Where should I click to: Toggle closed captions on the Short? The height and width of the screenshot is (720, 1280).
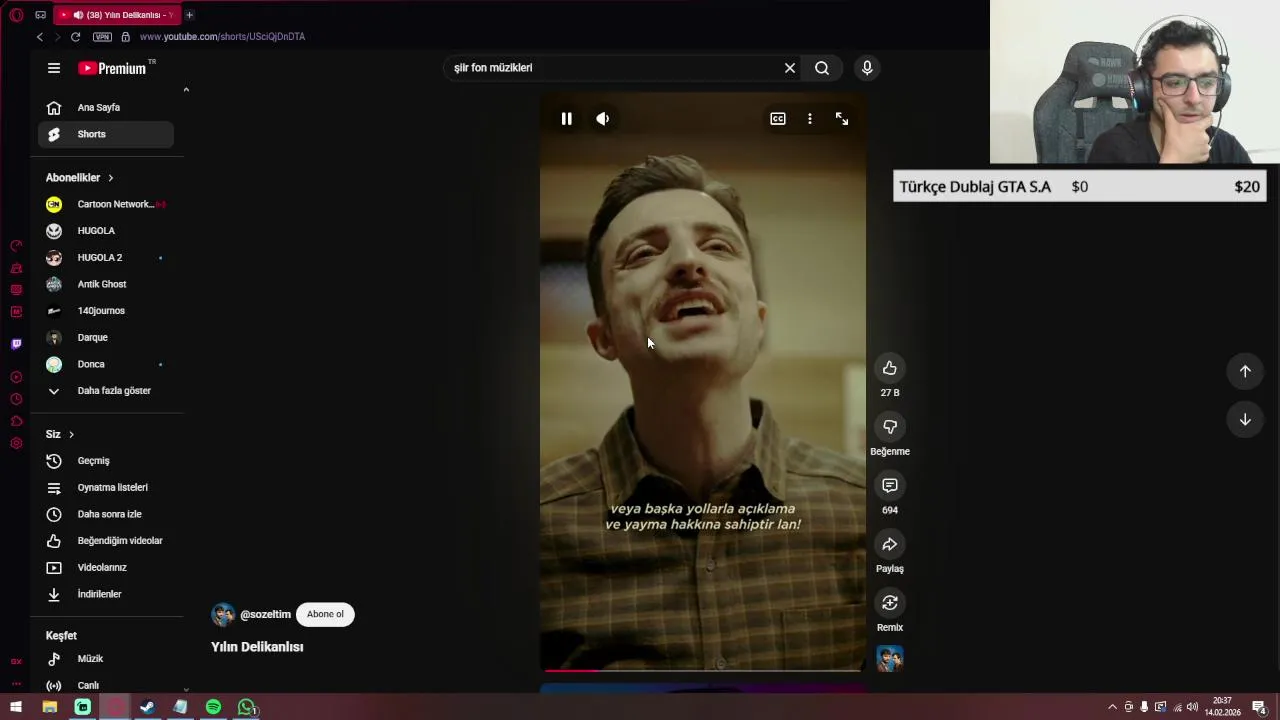(x=778, y=118)
